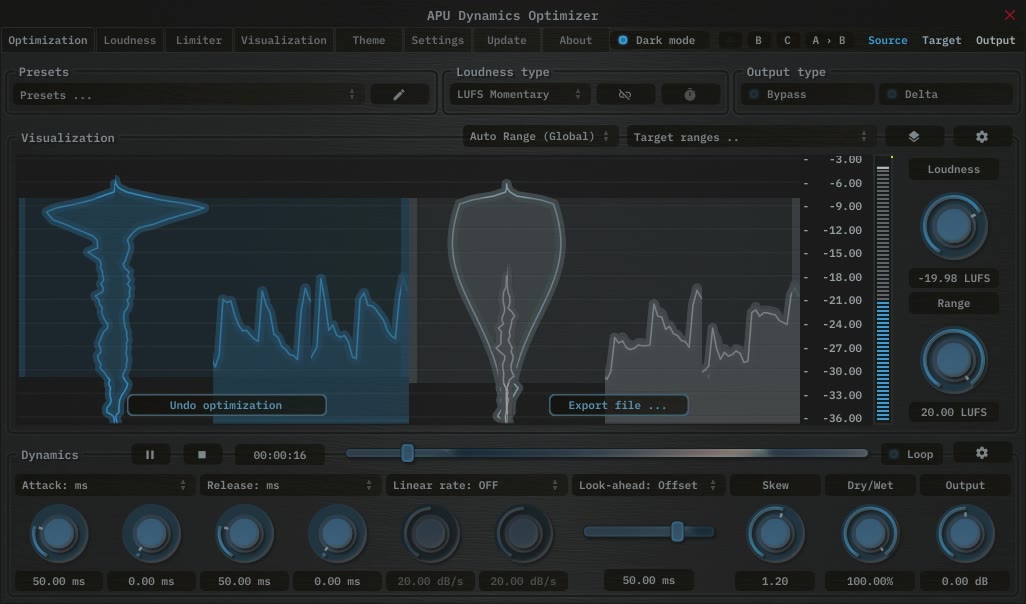Click the Undo optimization button

pyautogui.click(x=226, y=406)
